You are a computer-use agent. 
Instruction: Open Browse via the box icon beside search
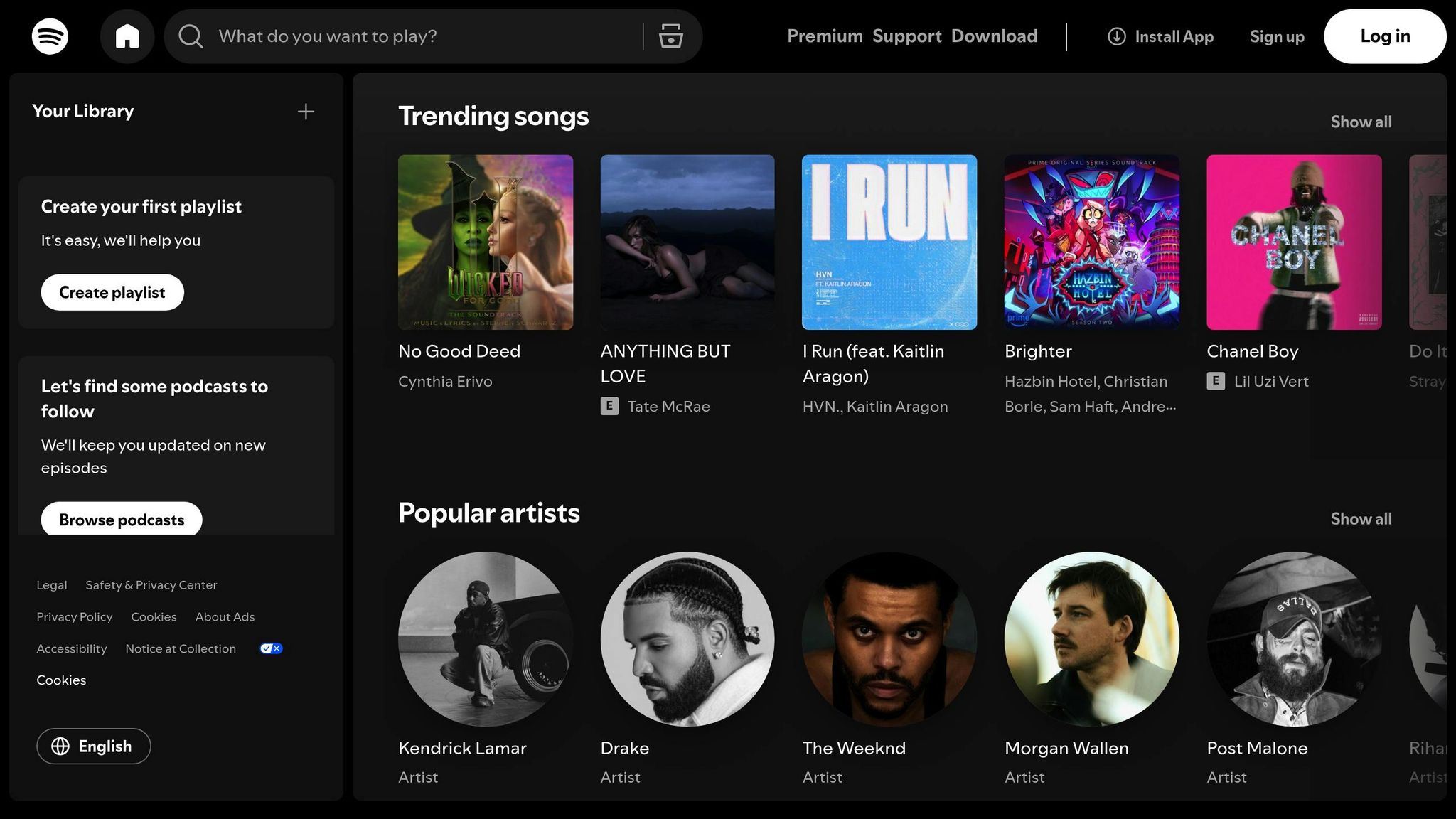[x=669, y=36]
